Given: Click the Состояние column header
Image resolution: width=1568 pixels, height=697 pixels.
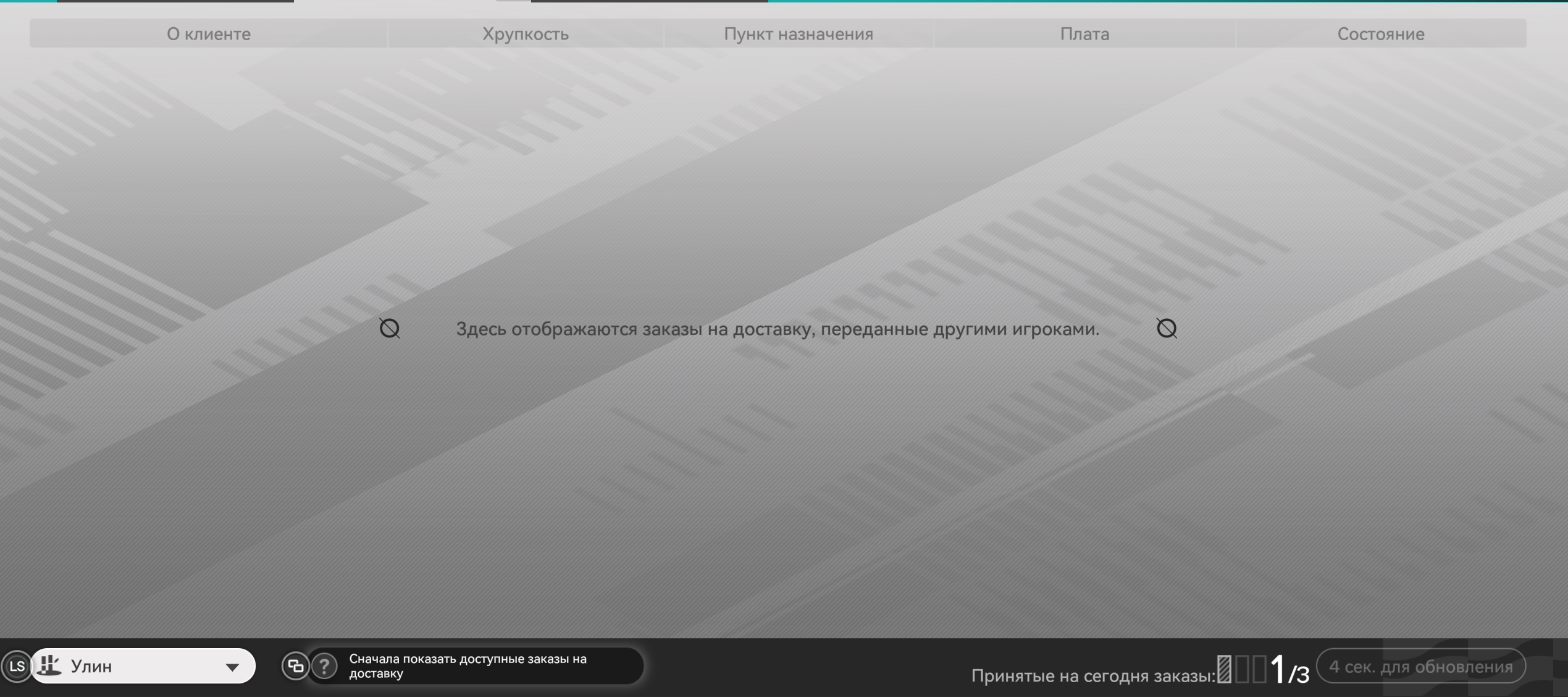Looking at the screenshot, I should point(1381,33).
